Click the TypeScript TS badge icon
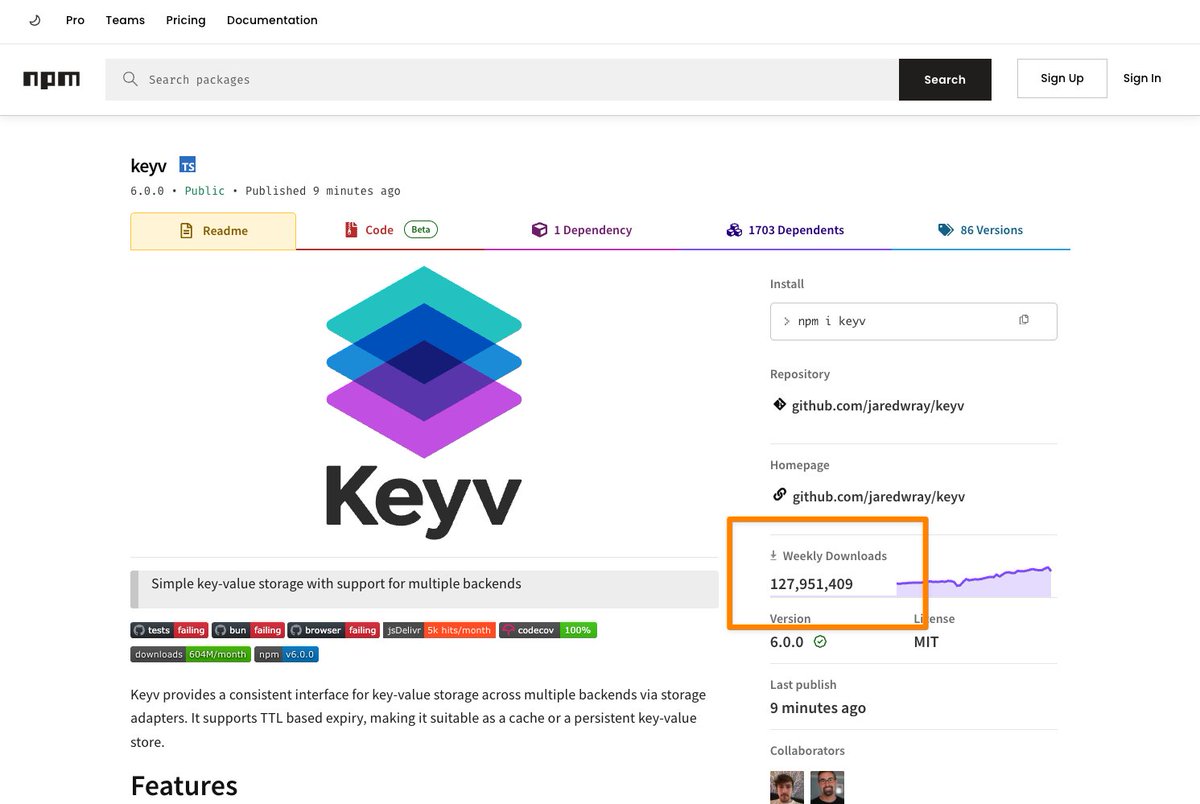The image size is (1200, 804). (x=188, y=165)
